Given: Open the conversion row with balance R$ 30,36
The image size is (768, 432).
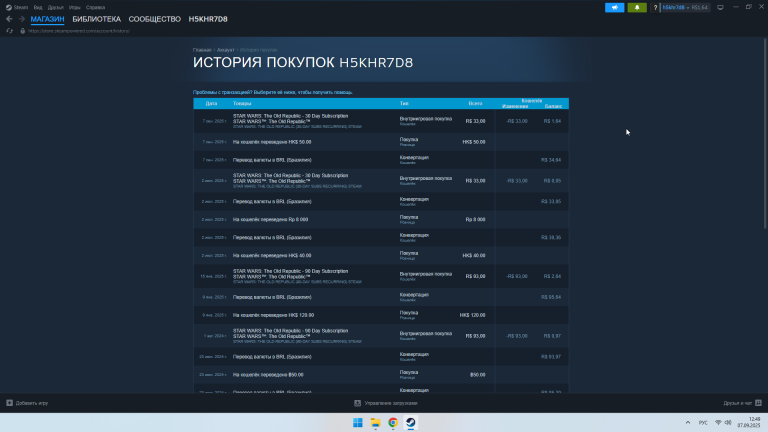Looking at the screenshot, I should click(381, 238).
